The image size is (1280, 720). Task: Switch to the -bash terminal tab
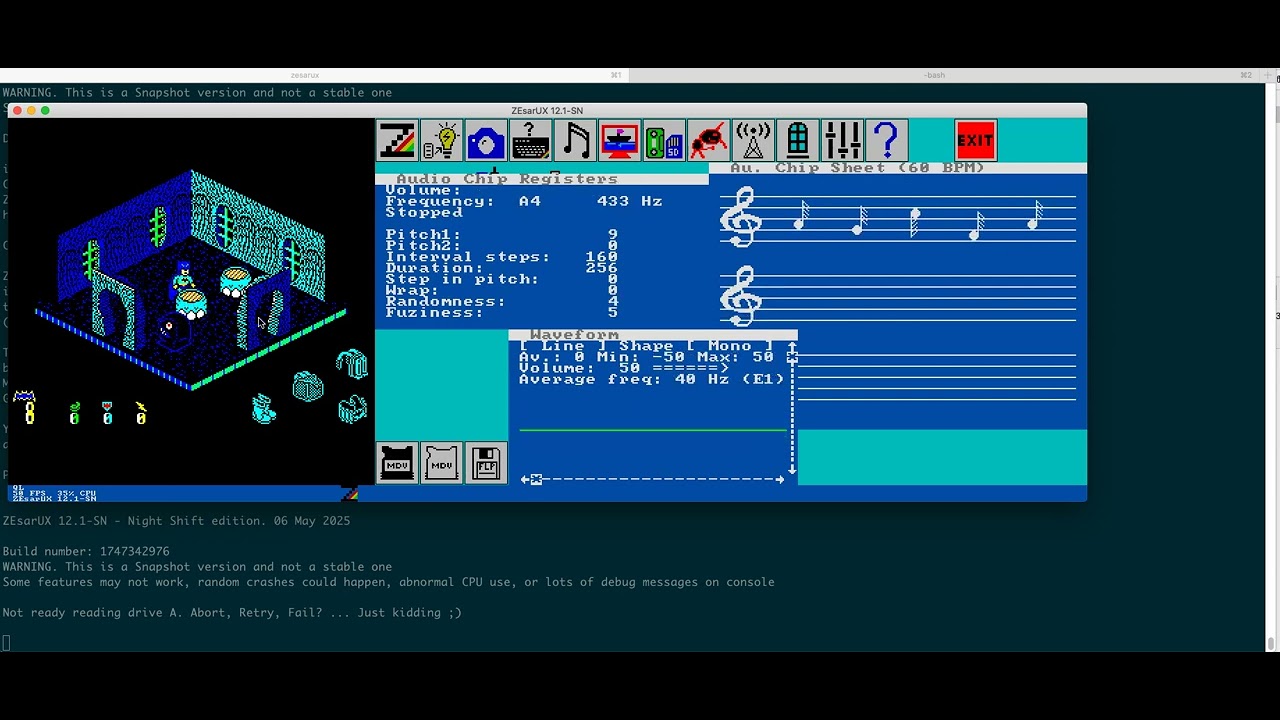[944, 75]
